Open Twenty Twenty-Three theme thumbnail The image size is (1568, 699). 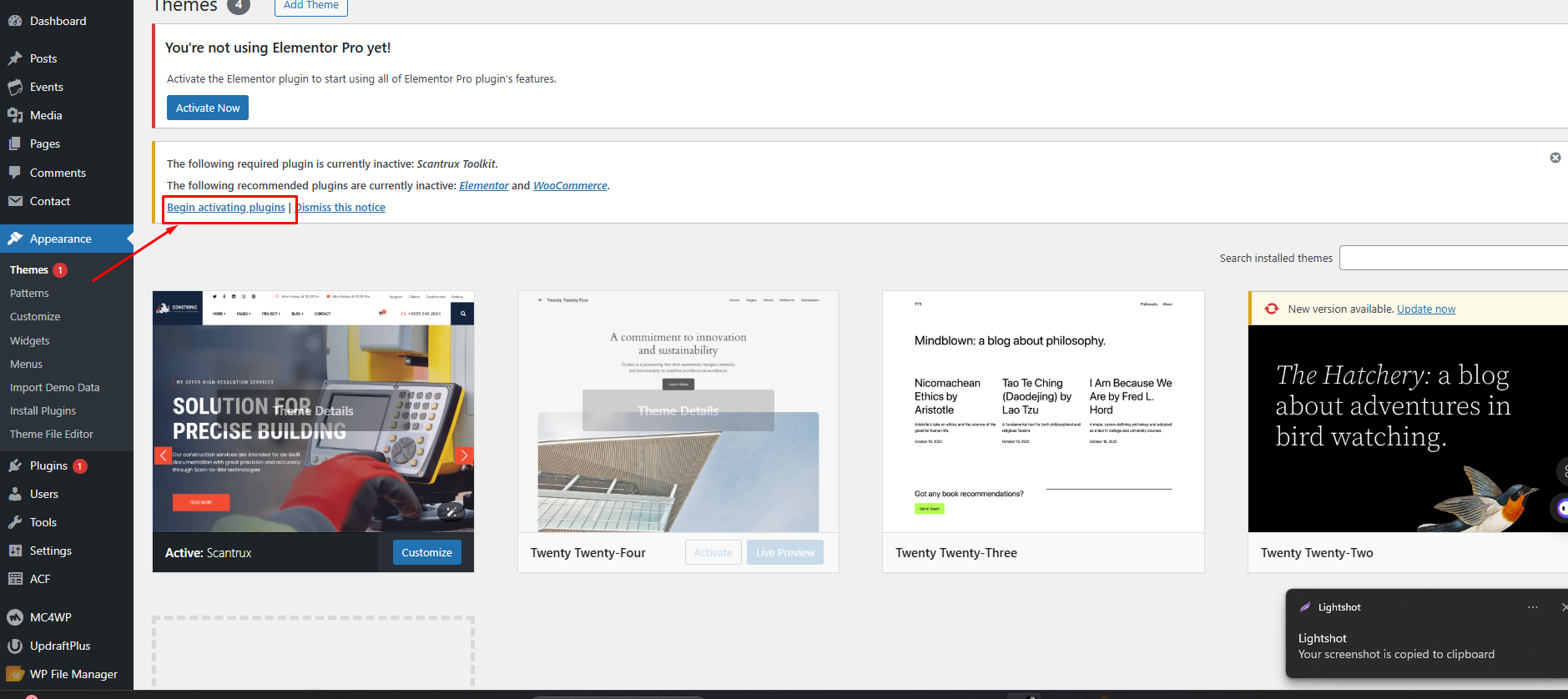click(x=1043, y=411)
